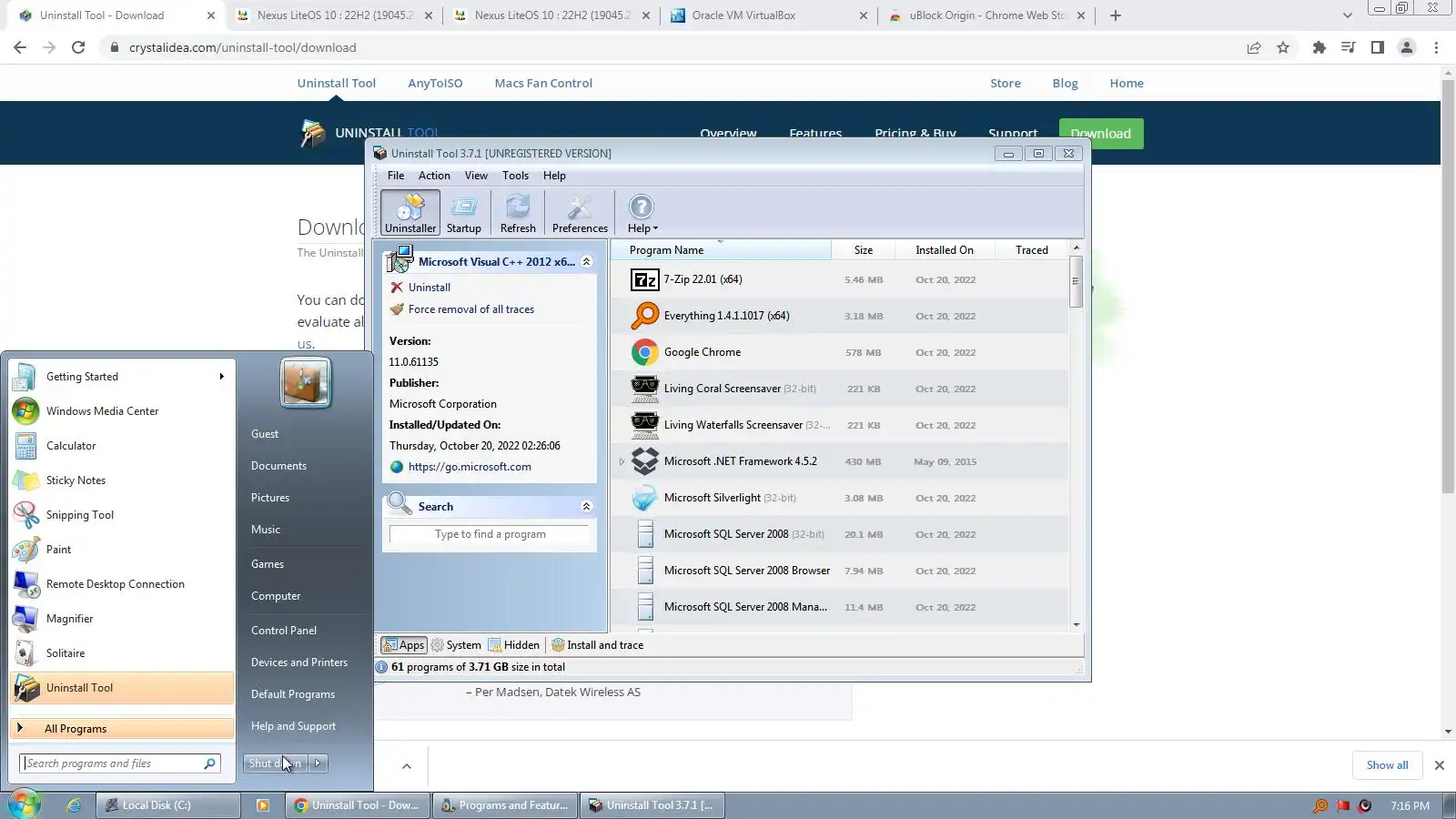The width and height of the screenshot is (1456, 819).
Task: Click the Search programs and files box
Action: pos(119,763)
